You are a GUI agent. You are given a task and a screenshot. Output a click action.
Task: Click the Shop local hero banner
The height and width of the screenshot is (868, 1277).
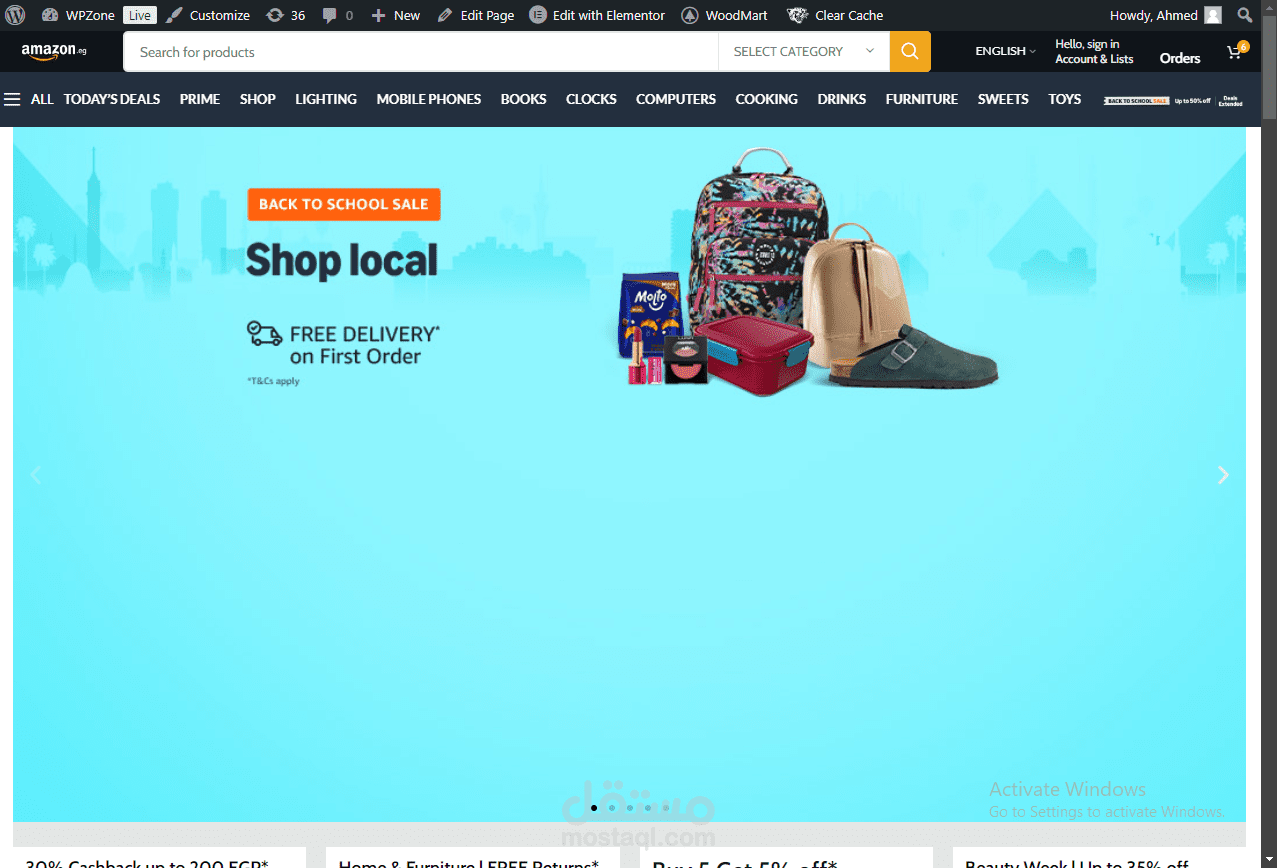coord(629,474)
